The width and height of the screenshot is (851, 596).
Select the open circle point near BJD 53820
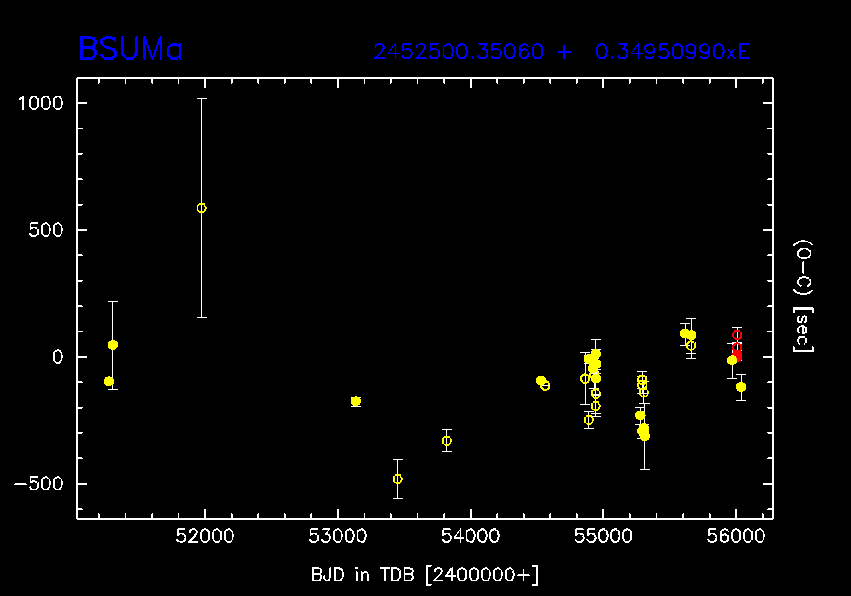[447, 441]
